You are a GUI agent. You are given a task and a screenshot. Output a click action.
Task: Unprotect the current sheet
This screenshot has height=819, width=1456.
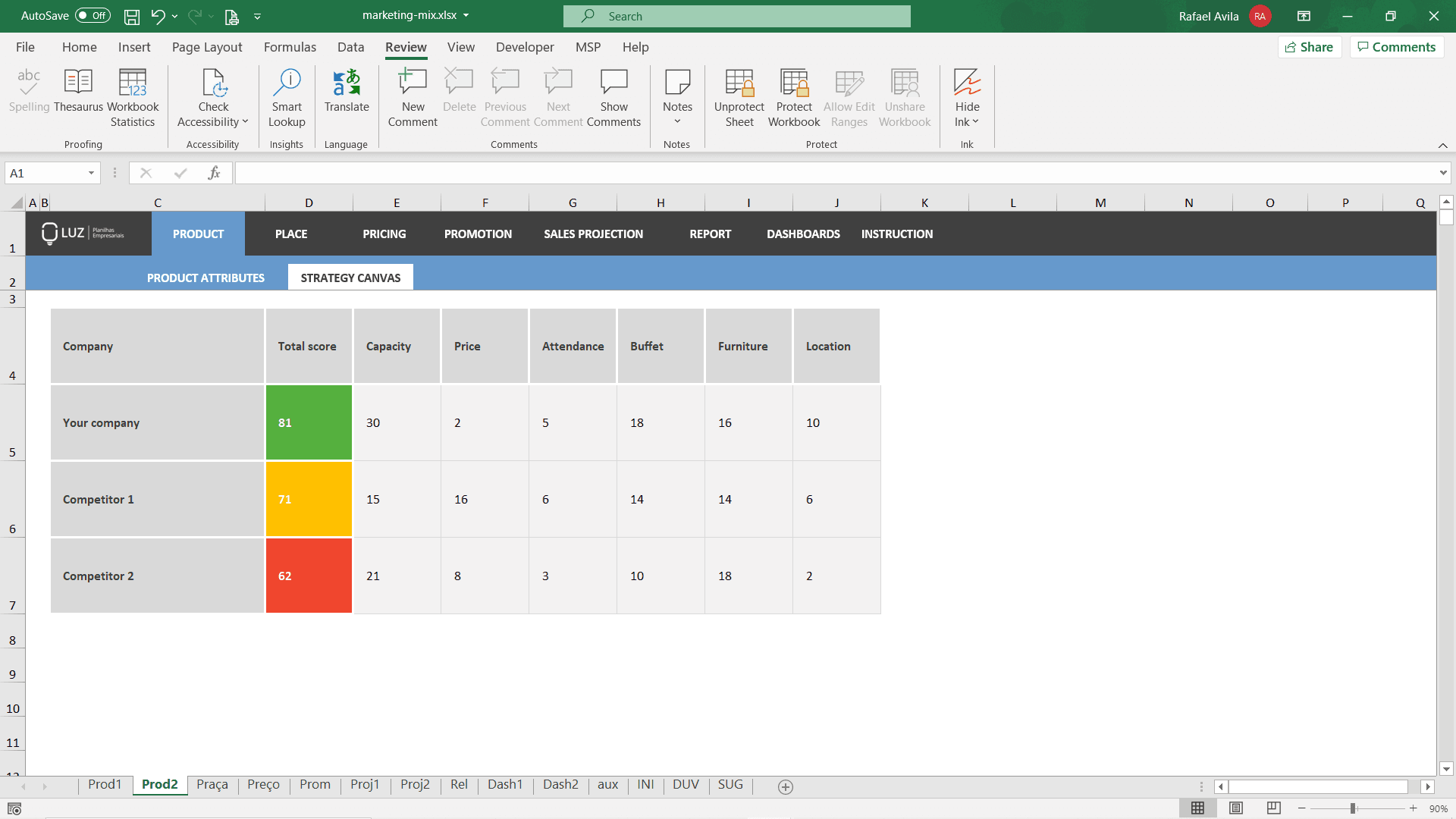738,97
